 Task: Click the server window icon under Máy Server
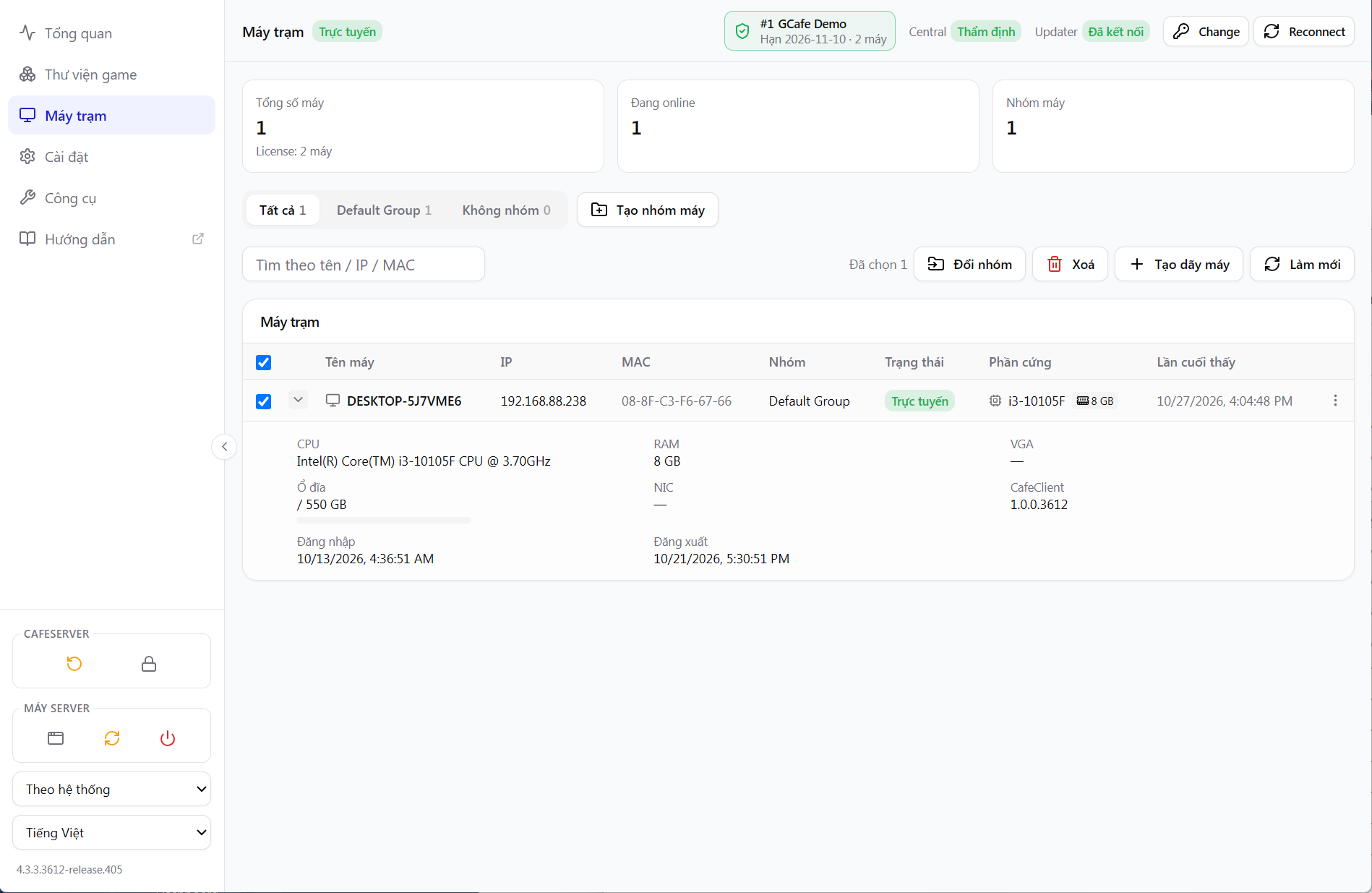click(56, 738)
